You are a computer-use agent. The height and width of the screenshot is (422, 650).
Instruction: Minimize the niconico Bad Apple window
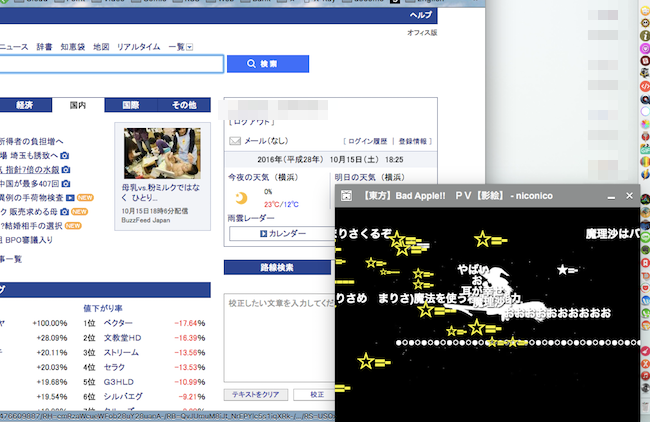(611, 196)
